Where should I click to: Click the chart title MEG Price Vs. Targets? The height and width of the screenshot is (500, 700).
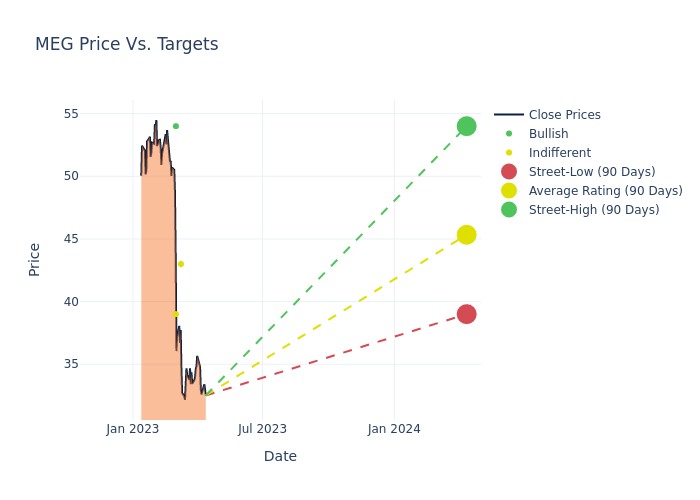127,44
